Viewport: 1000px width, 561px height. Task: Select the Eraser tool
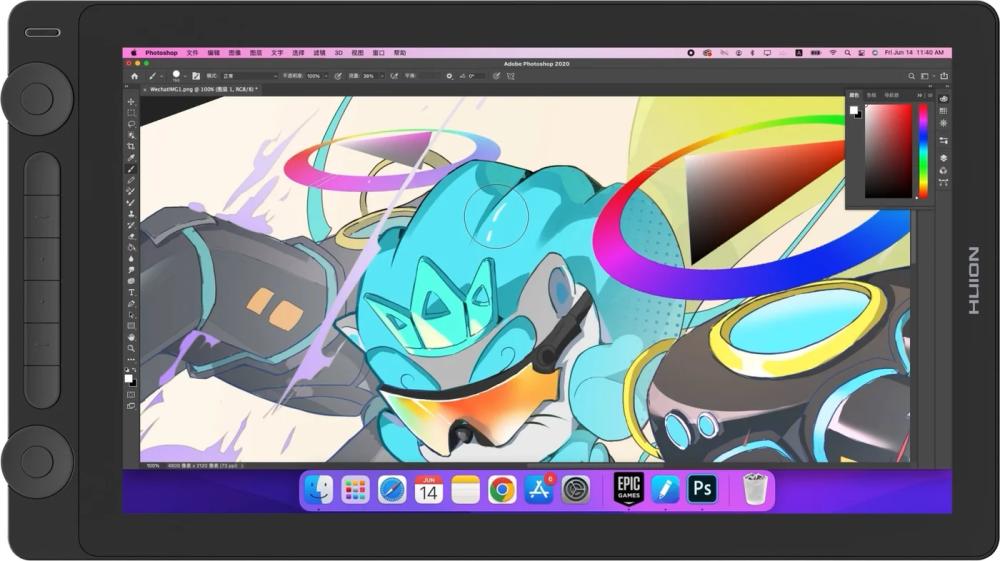(131, 236)
